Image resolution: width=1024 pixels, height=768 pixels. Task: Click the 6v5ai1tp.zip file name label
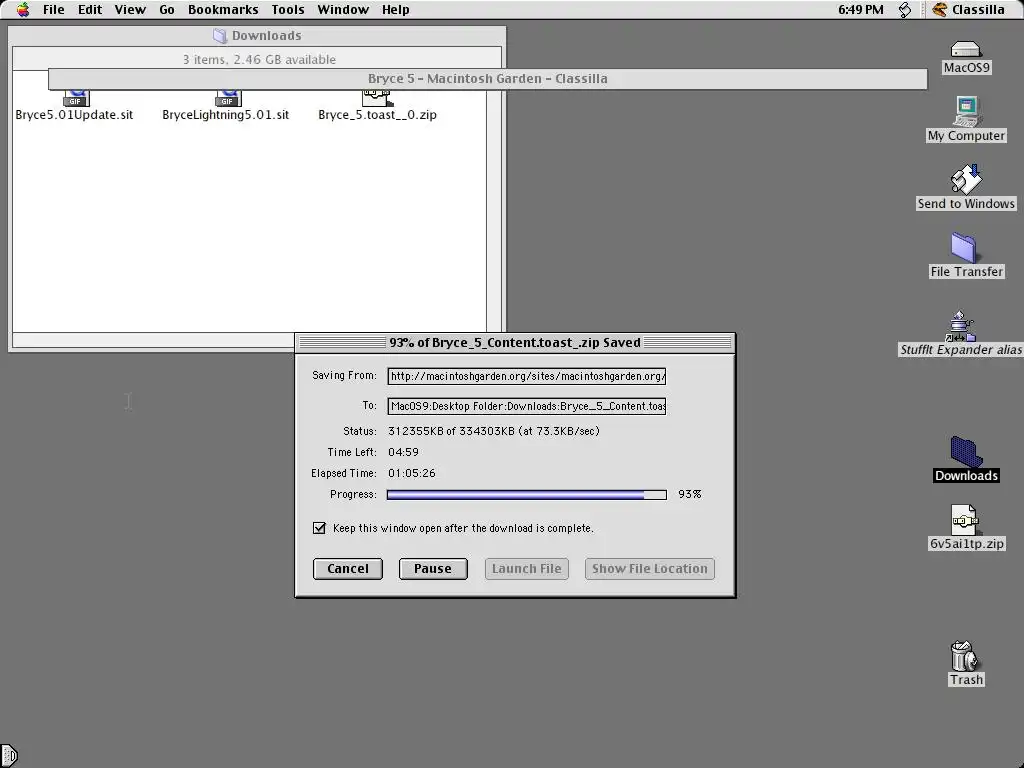point(967,543)
